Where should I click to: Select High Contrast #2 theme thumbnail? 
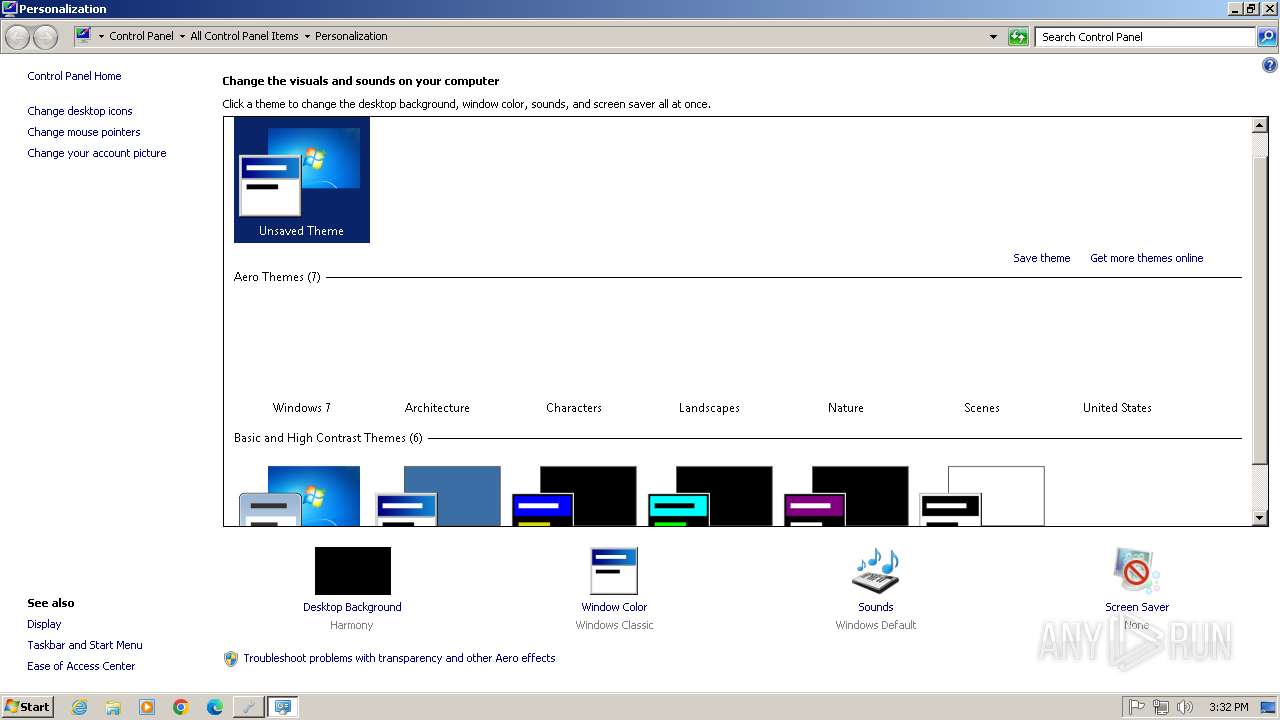[x=710, y=496]
